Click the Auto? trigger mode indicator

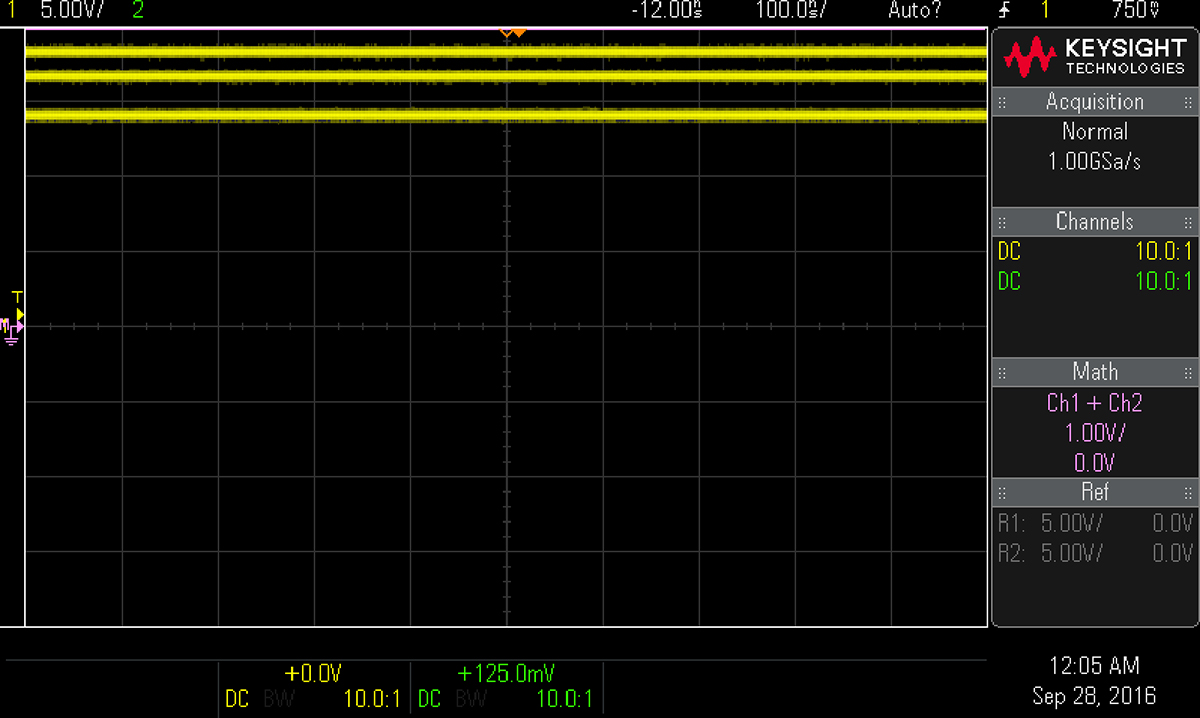click(915, 10)
